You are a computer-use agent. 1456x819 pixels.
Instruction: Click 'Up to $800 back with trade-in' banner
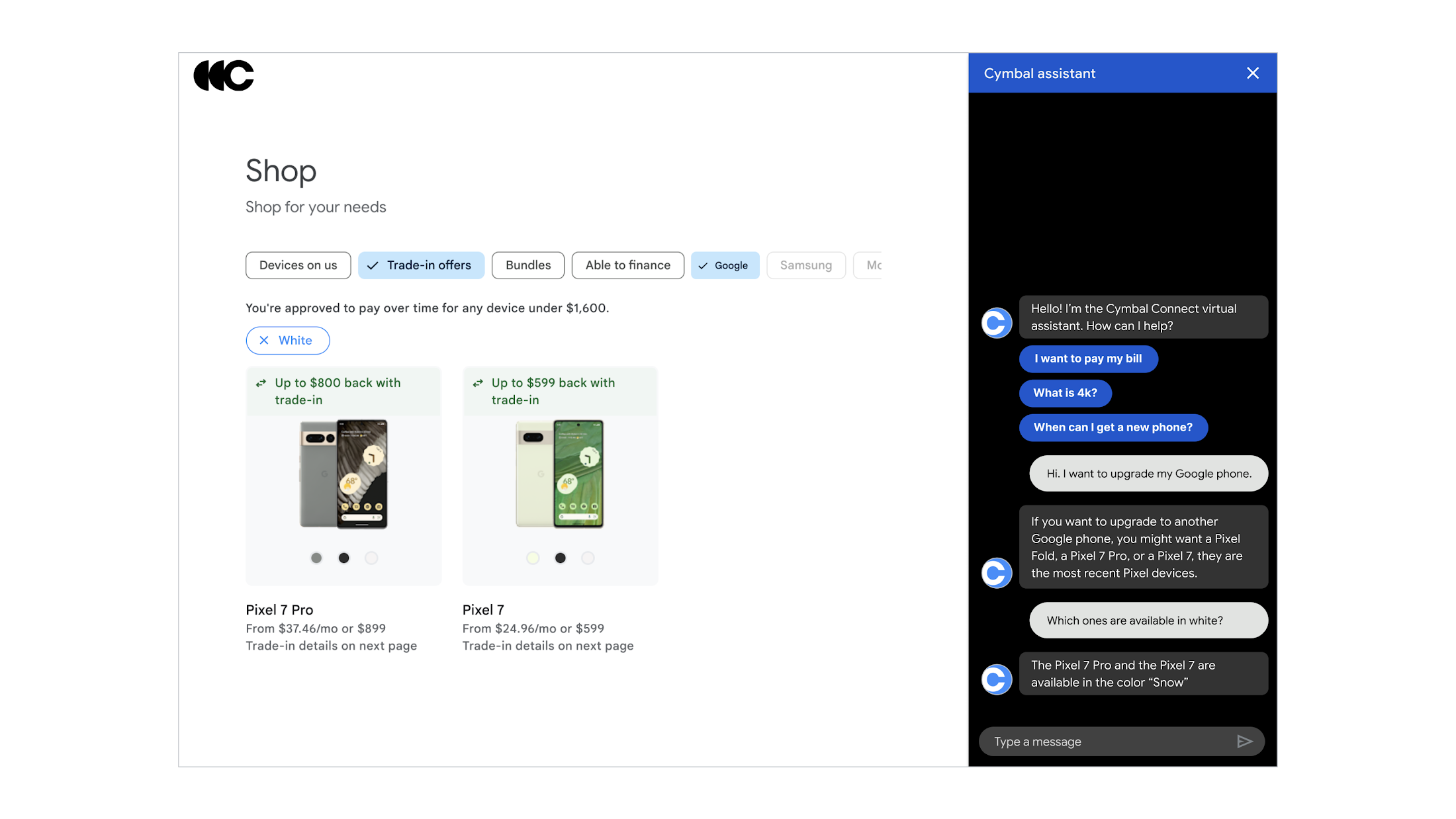tap(343, 392)
